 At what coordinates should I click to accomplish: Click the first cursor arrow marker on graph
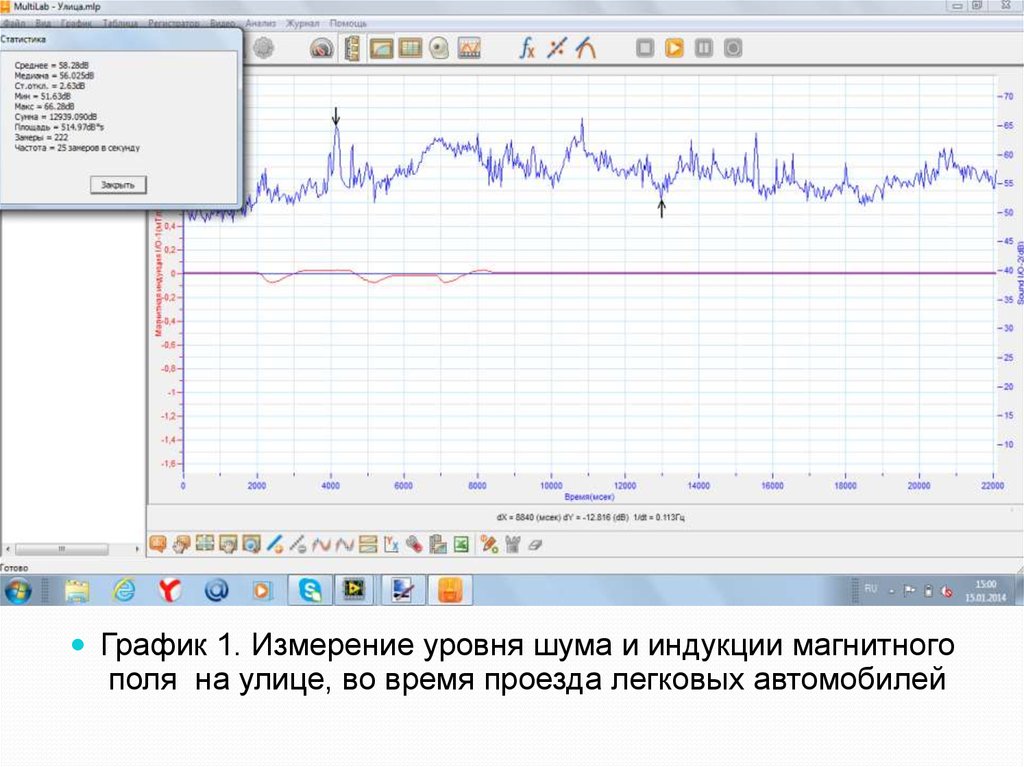point(336,118)
